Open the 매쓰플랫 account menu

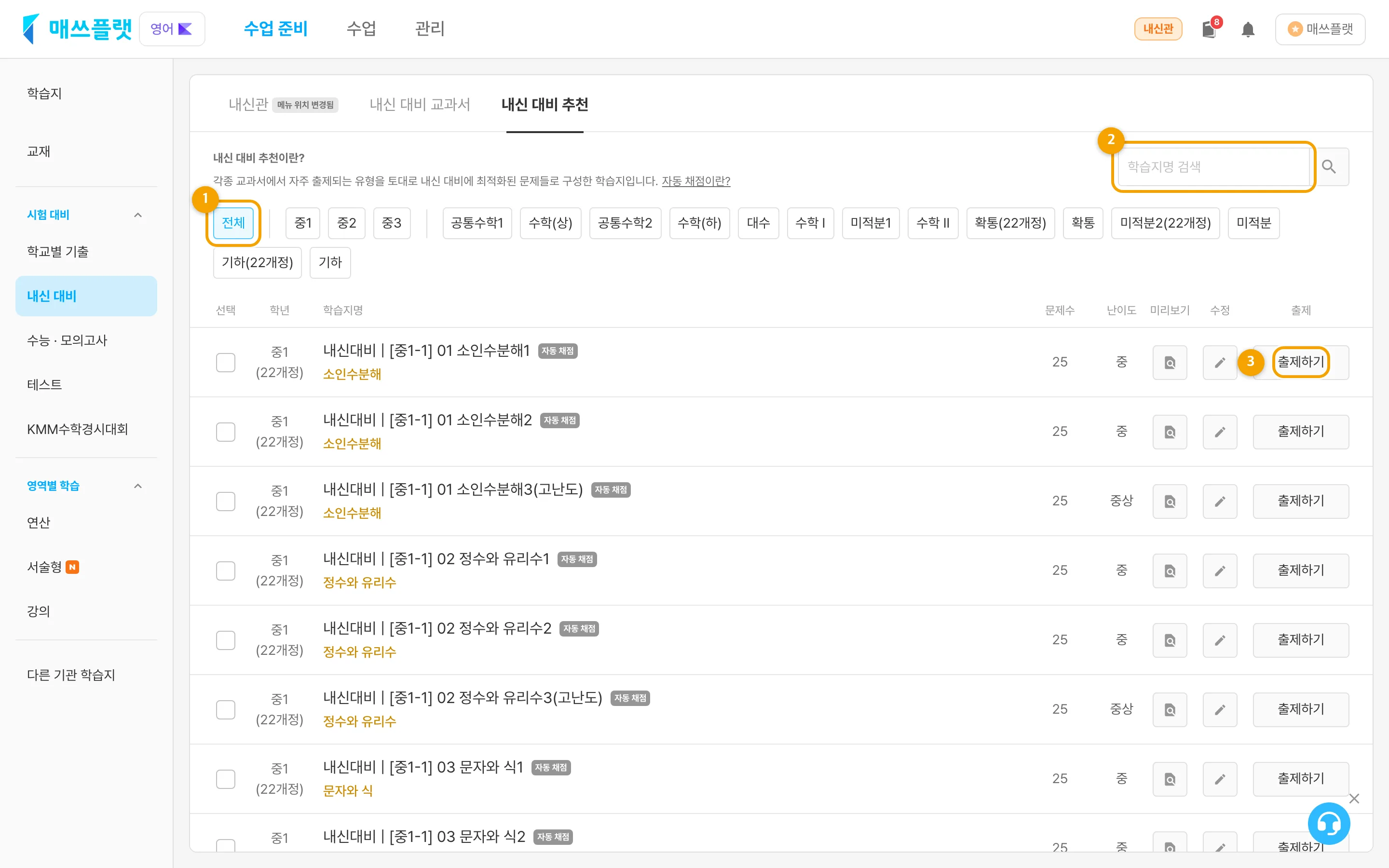point(1320,29)
